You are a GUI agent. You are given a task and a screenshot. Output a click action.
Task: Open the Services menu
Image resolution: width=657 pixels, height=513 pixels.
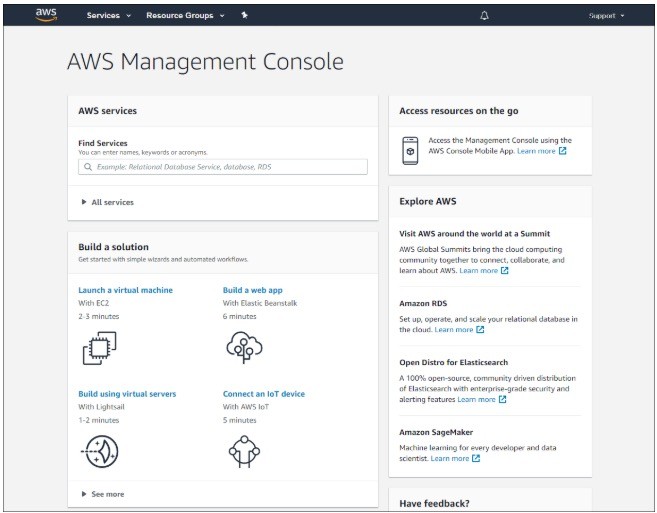pos(109,16)
